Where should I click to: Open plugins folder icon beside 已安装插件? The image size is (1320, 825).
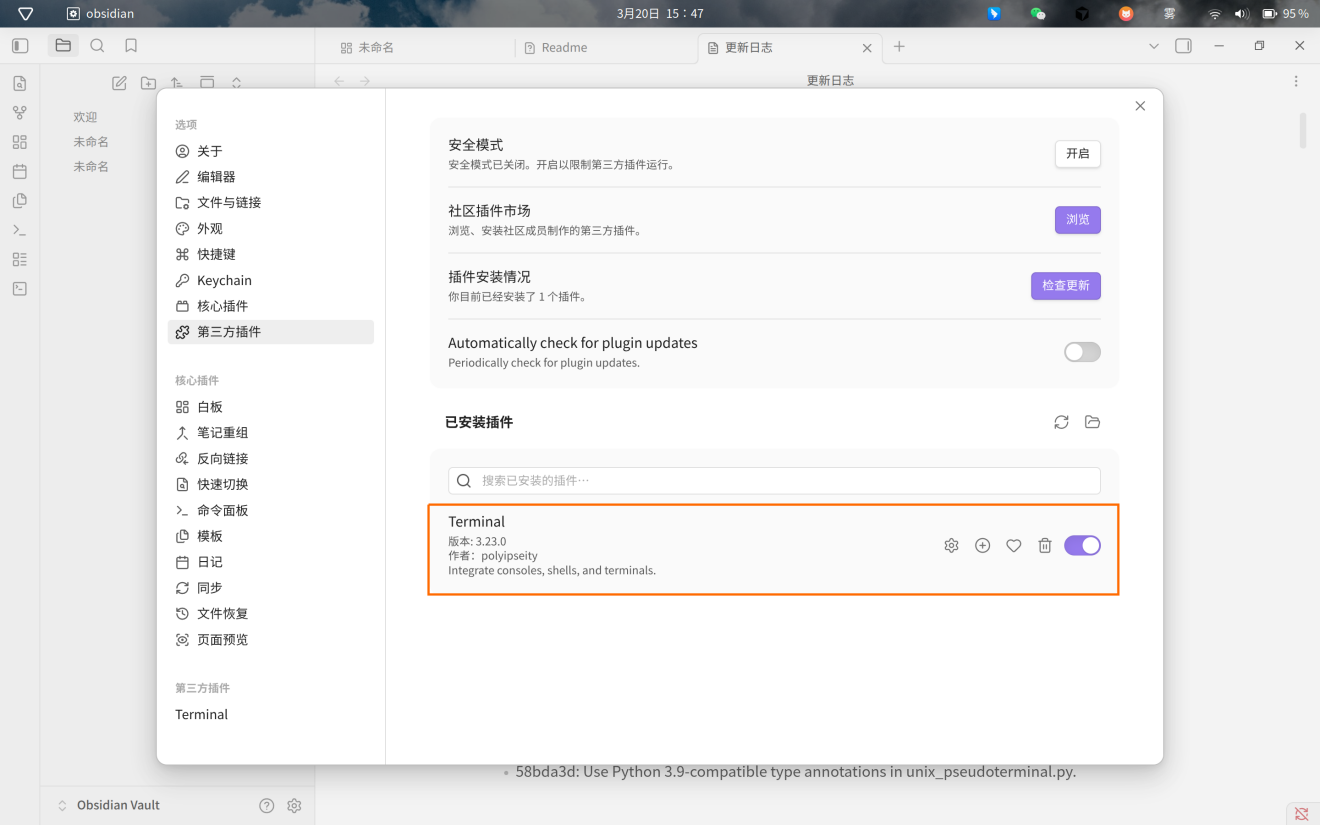(x=1092, y=422)
